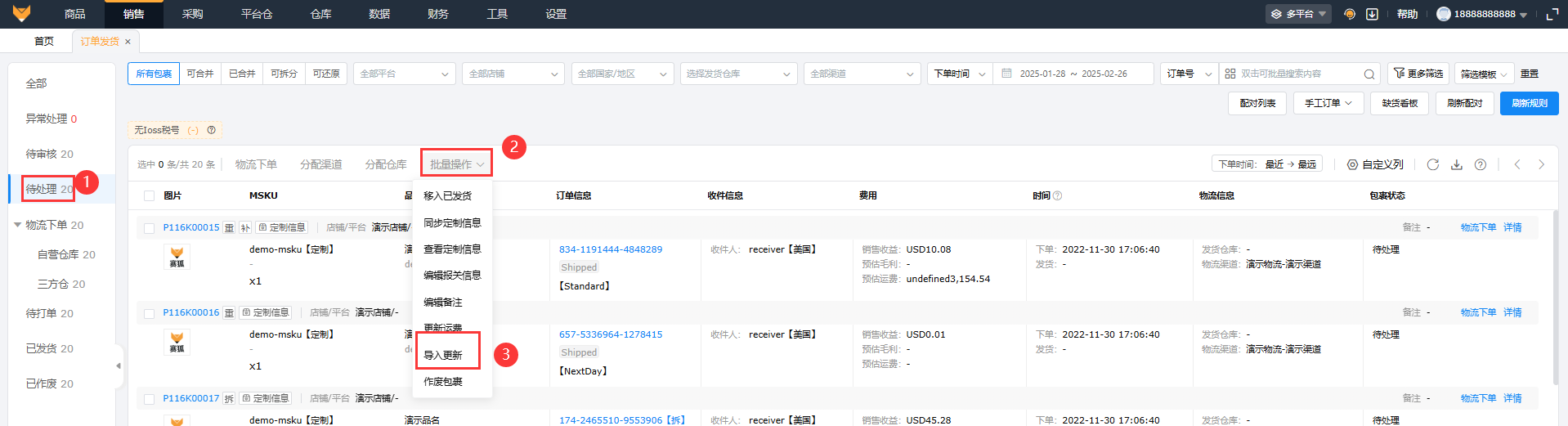Click the 重 tag on package P116K00016
The height and width of the screenshot is (426, 1568).
click(229, 313)
